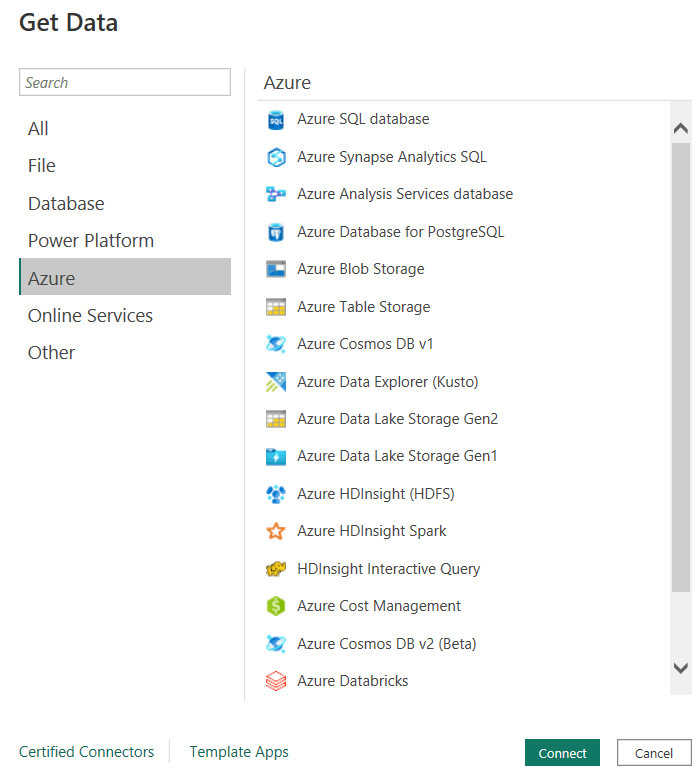The height and width of the screenshot is (776, 698).
Task: Choose the 'Azure HDInsight (HDFS)' text
Action: tap(376, 494)
